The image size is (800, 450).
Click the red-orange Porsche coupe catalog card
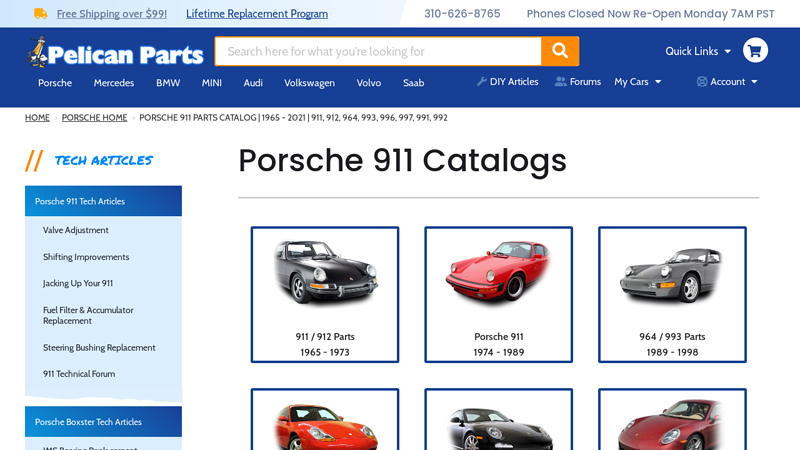click(x=324, y=419)
